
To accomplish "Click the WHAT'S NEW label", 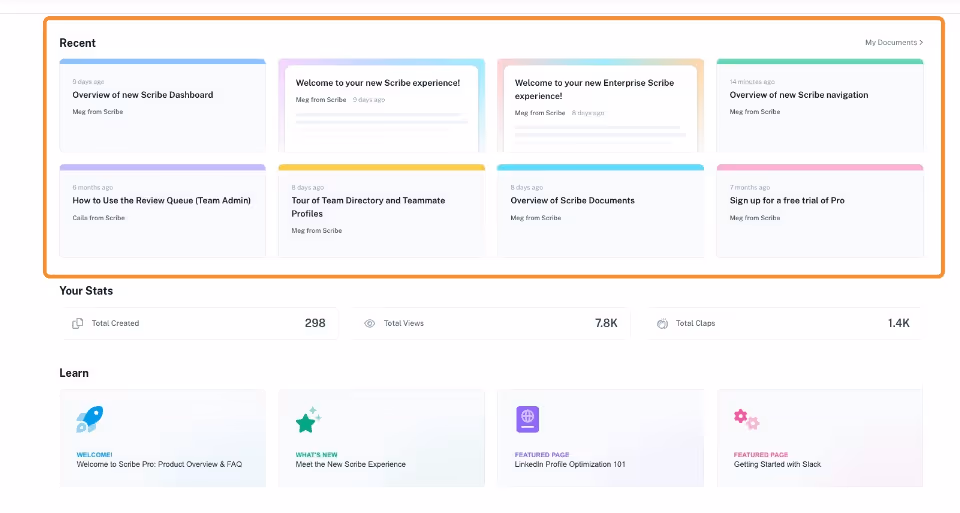I will (x=317, y=455).
